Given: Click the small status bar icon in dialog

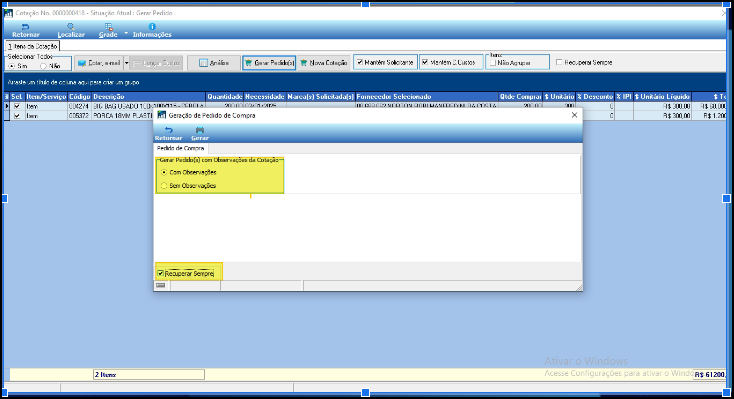Looking at the screenshot, I should (161, 285).
